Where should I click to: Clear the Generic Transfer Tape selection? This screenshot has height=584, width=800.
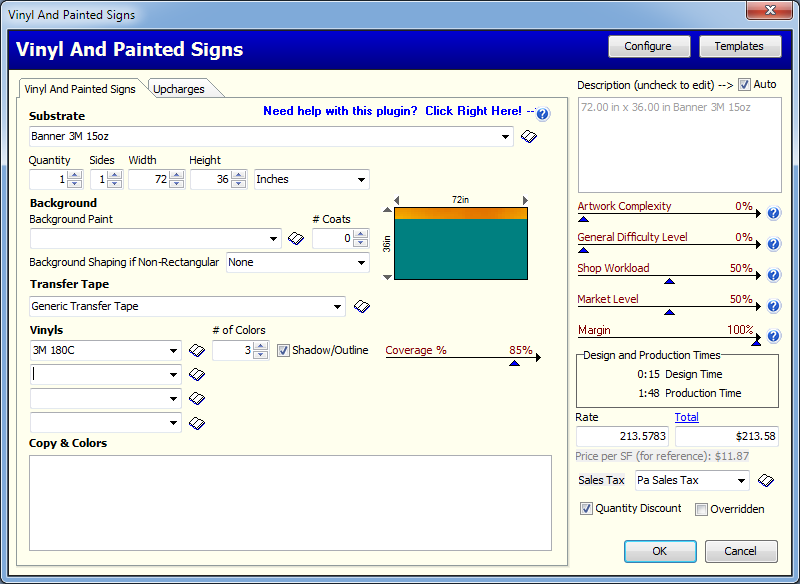[x=361, y=306]
